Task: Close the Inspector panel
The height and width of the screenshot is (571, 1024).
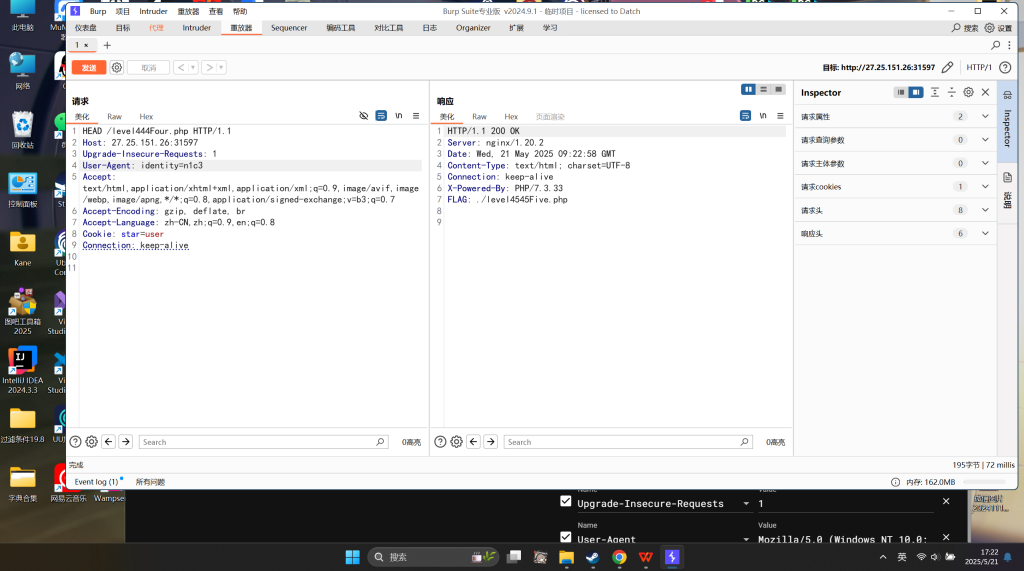Action: (985, 93)
